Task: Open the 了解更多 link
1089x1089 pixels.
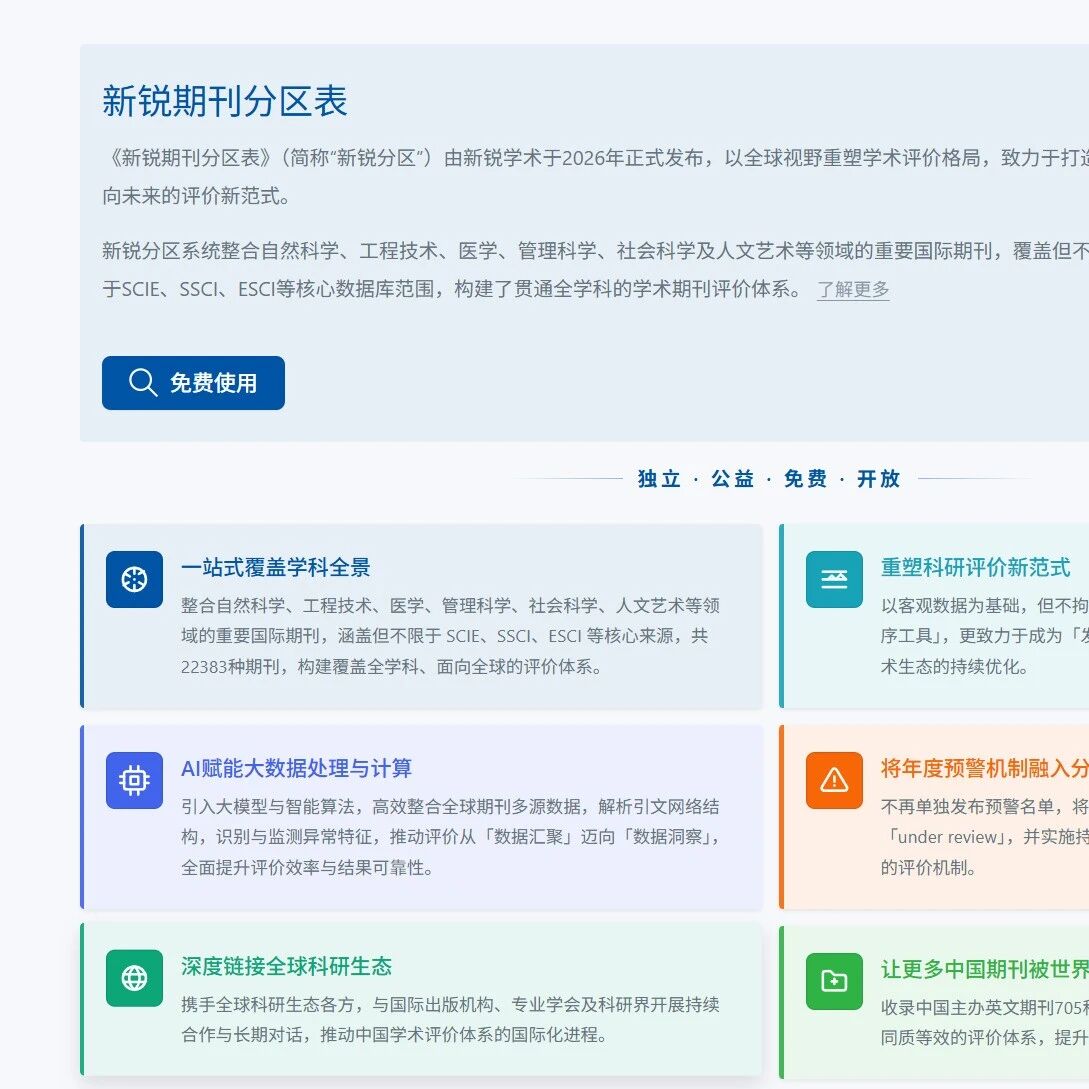Action: (x=853, y=290)
